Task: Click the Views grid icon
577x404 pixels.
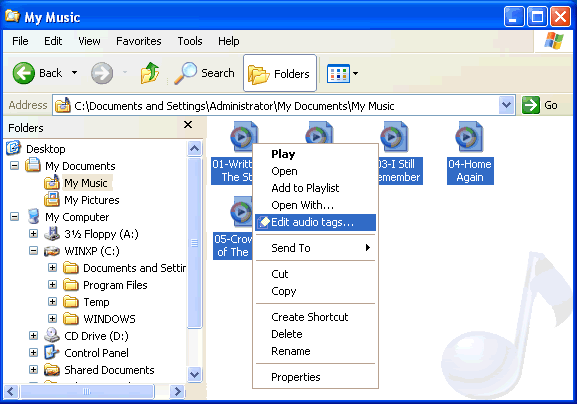Action: 338,73
